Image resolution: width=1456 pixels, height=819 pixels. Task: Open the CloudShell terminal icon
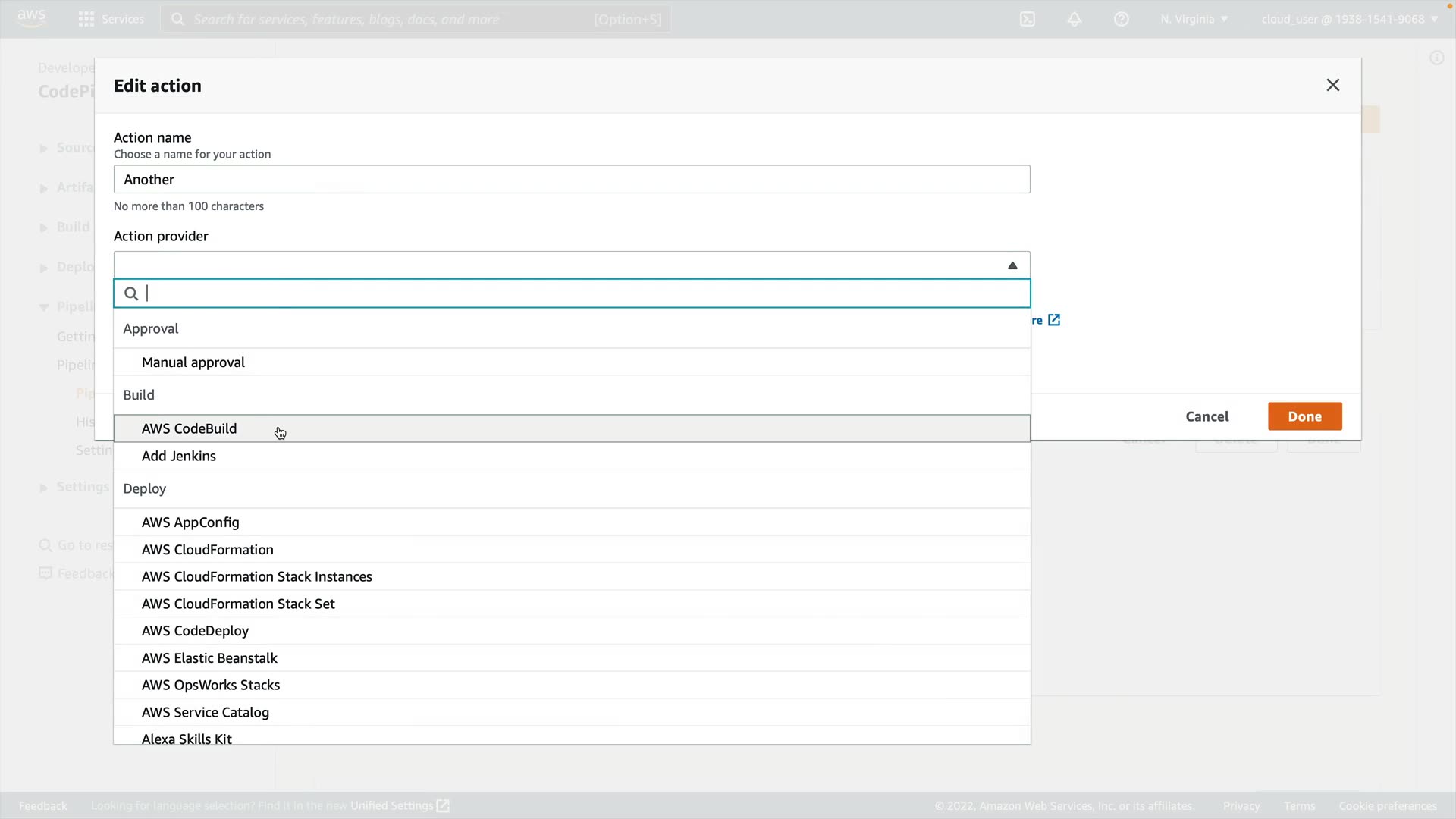point(1028,19)
